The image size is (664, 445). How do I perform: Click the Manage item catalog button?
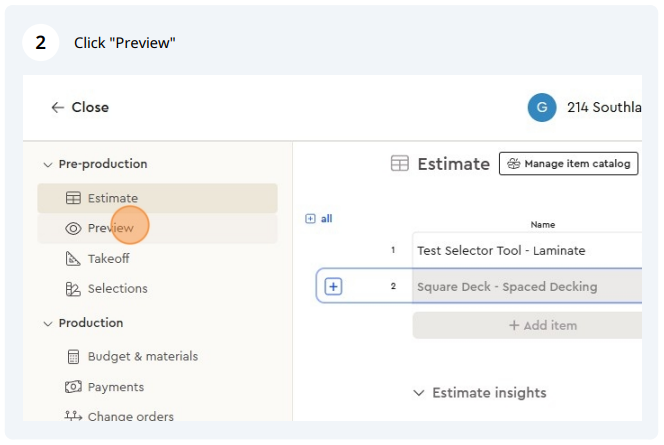point(568,163)
